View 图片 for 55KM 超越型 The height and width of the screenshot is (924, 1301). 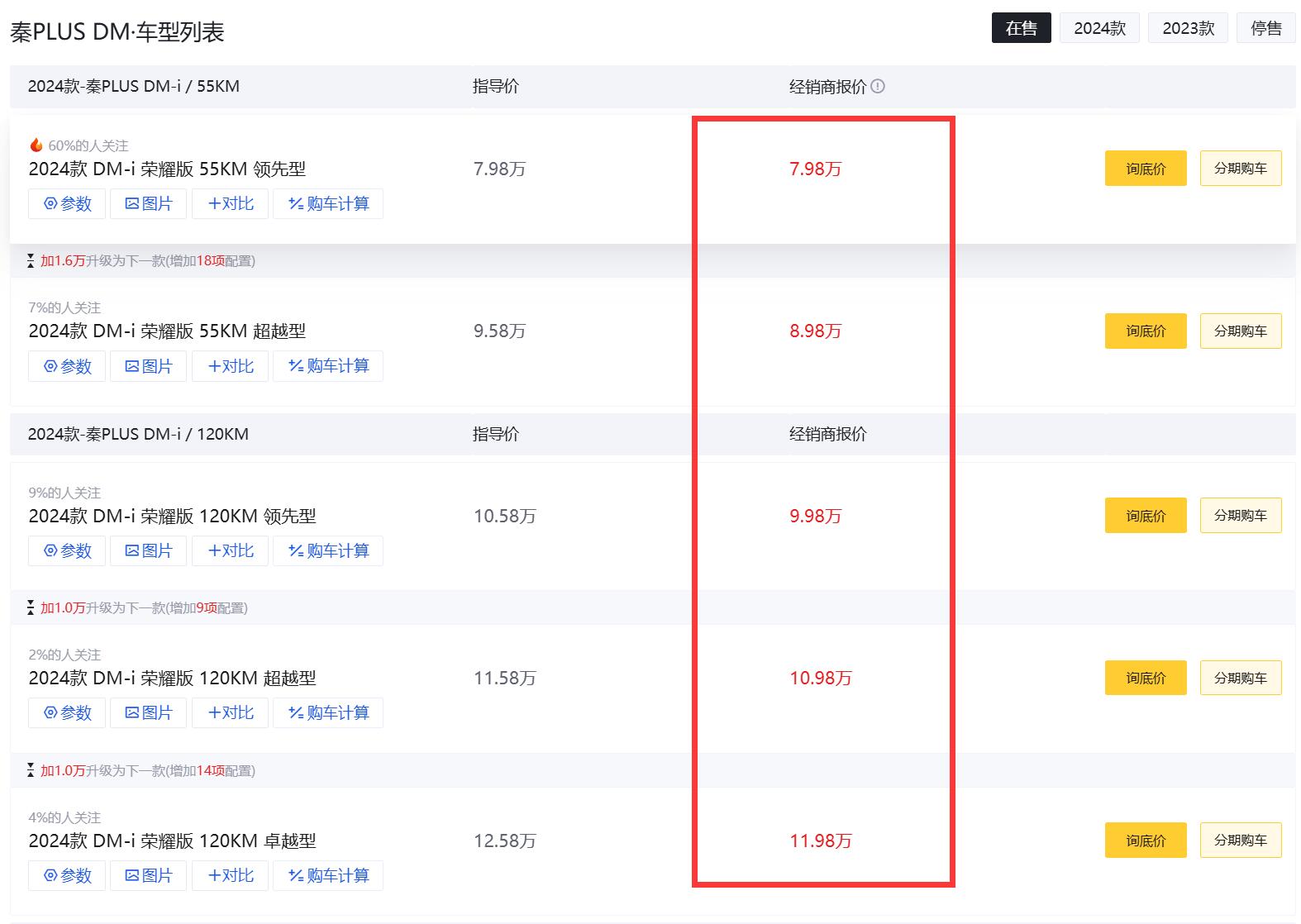149,366
